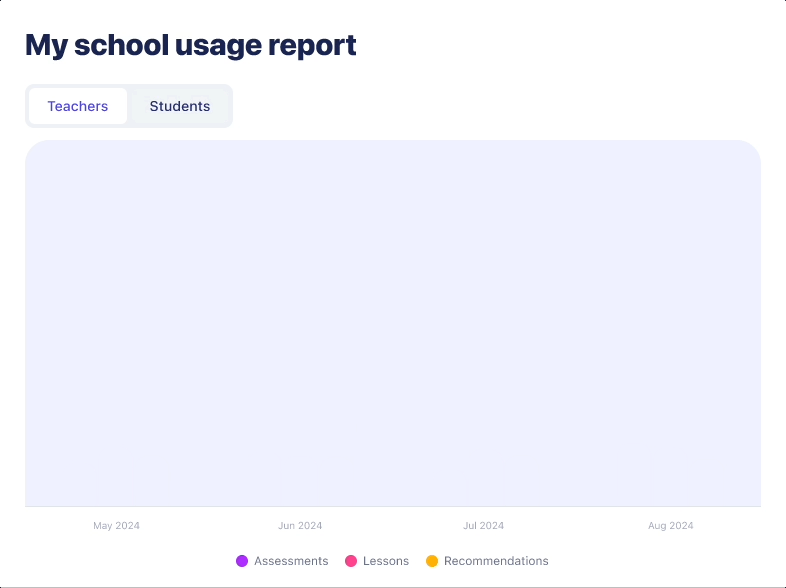This screenshot has height=588, width=786.
Task: Select the Jul 2024 axis label
Action: coord(484,526)
